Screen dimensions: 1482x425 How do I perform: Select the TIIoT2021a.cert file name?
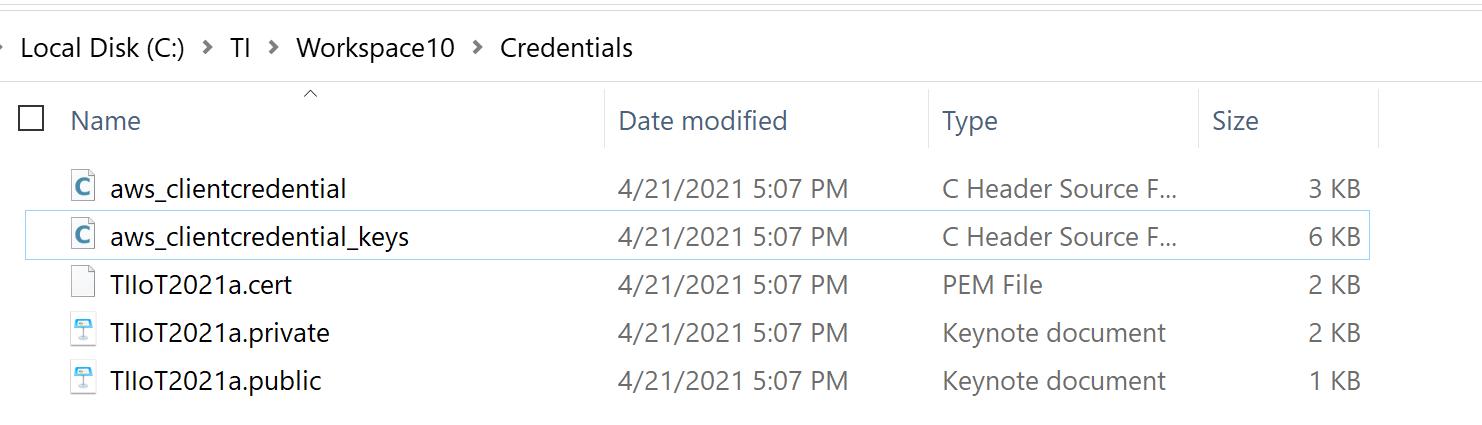click(201, 285)
